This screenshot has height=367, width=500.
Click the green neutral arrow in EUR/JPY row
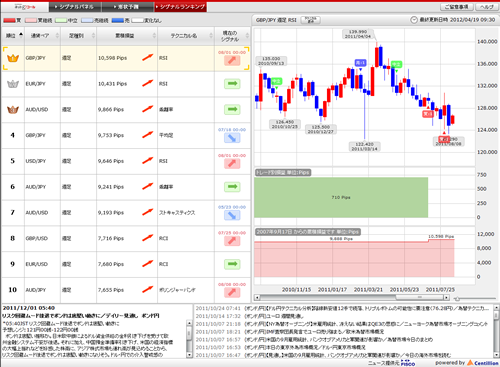click(232, 84)
